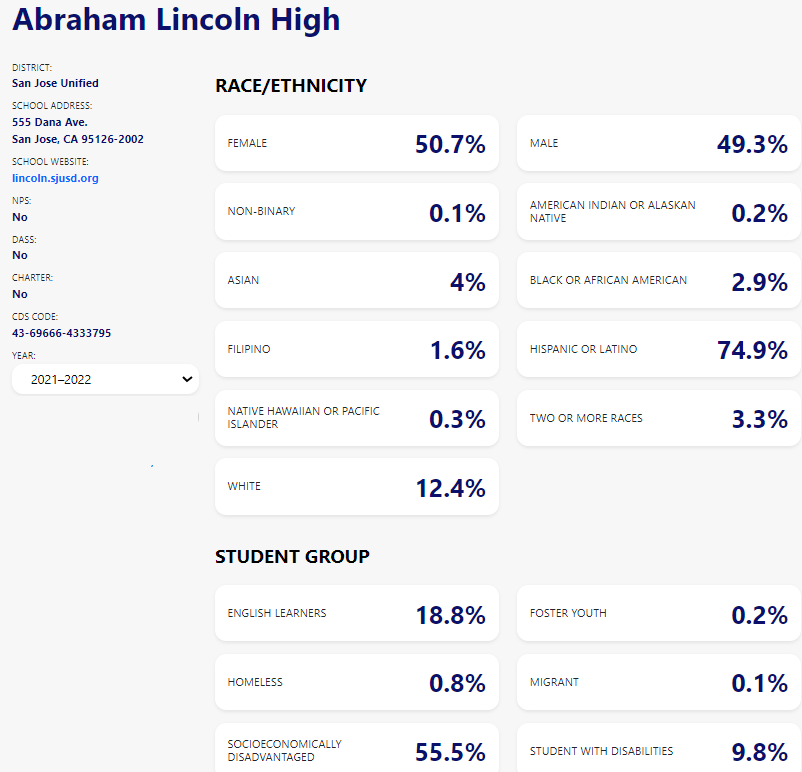This screenshot has width=802, height=772.
Task: Click the Hispanic or Latino card
Action: (x=658, y=350)
